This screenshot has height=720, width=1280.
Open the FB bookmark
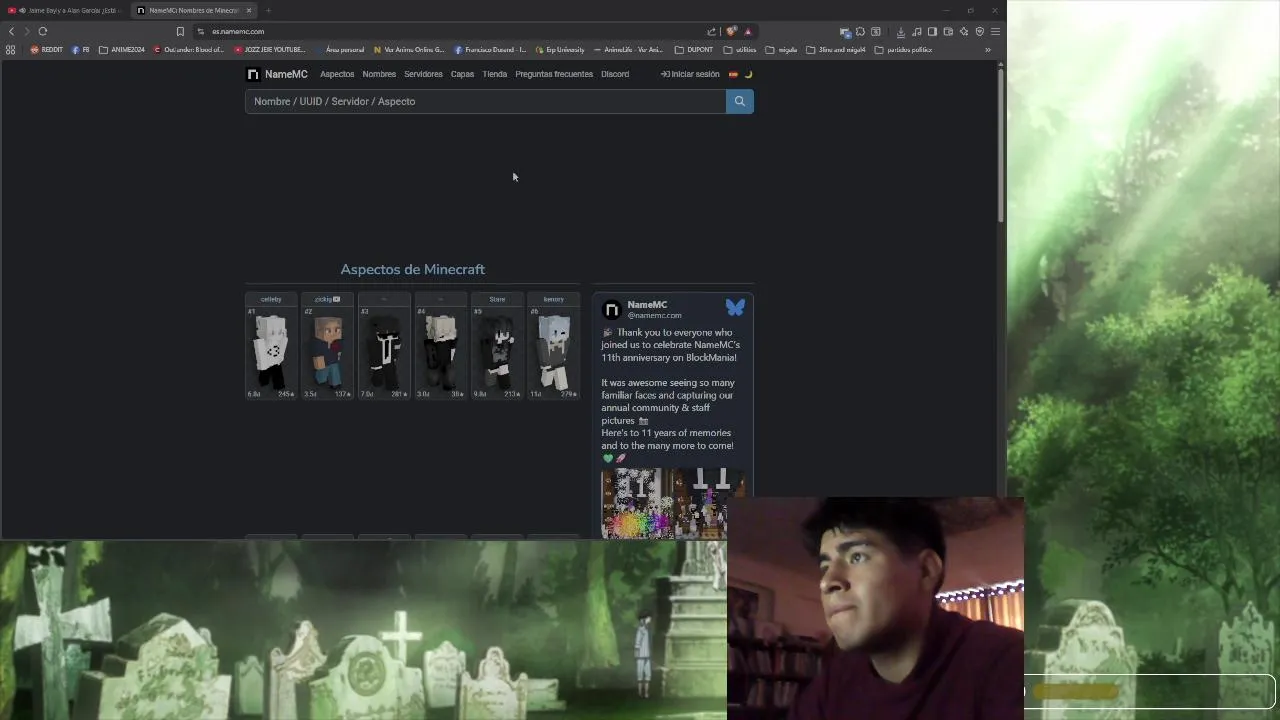pyautogui.click(x=81, y=49)
